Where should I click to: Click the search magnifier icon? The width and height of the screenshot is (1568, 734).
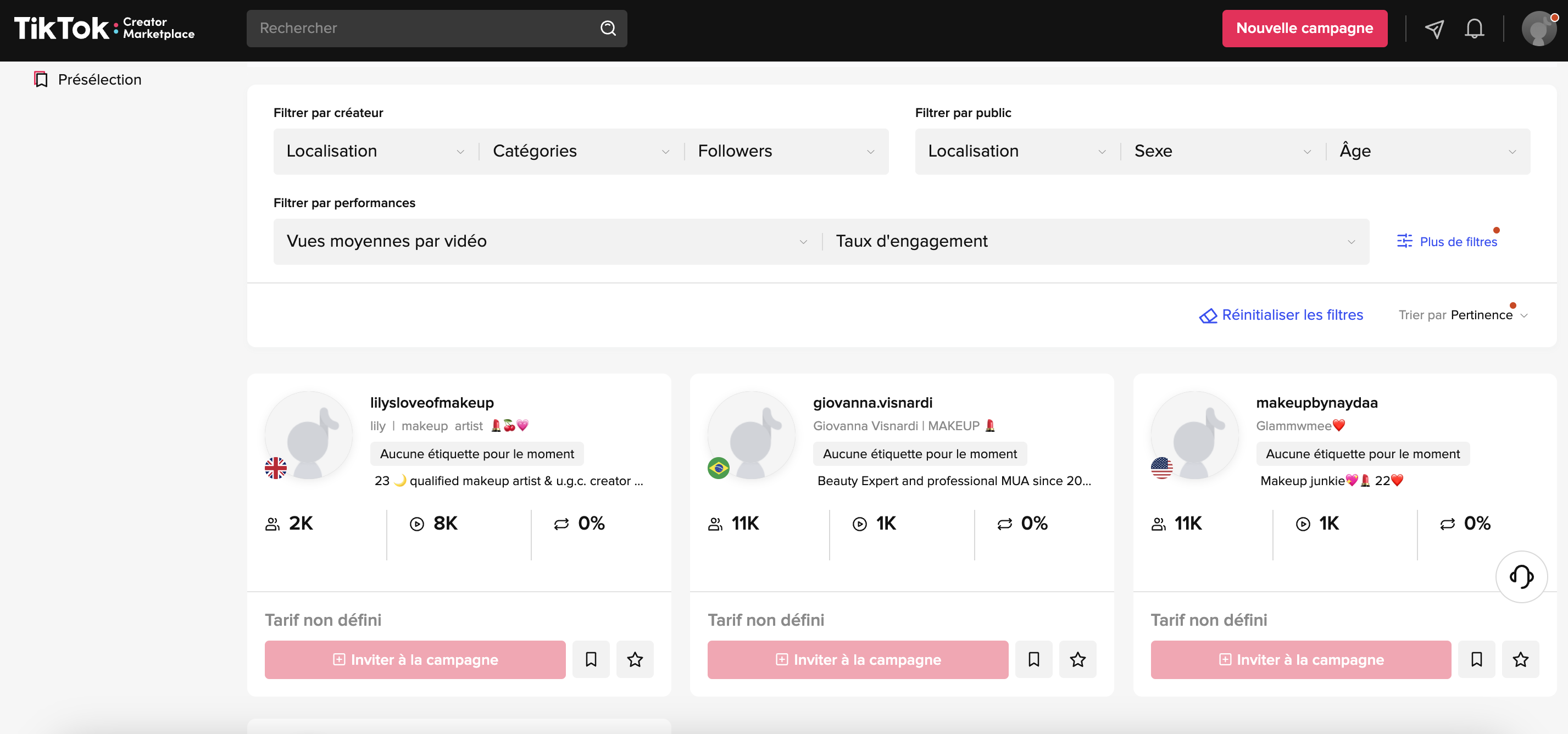pyautogui.click(x=608, y=28)
